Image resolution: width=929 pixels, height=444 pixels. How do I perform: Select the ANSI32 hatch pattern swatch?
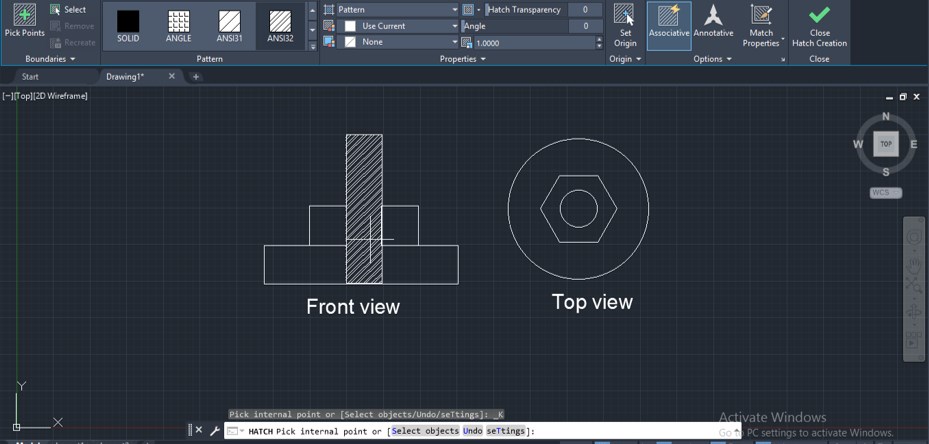[280, 26]
